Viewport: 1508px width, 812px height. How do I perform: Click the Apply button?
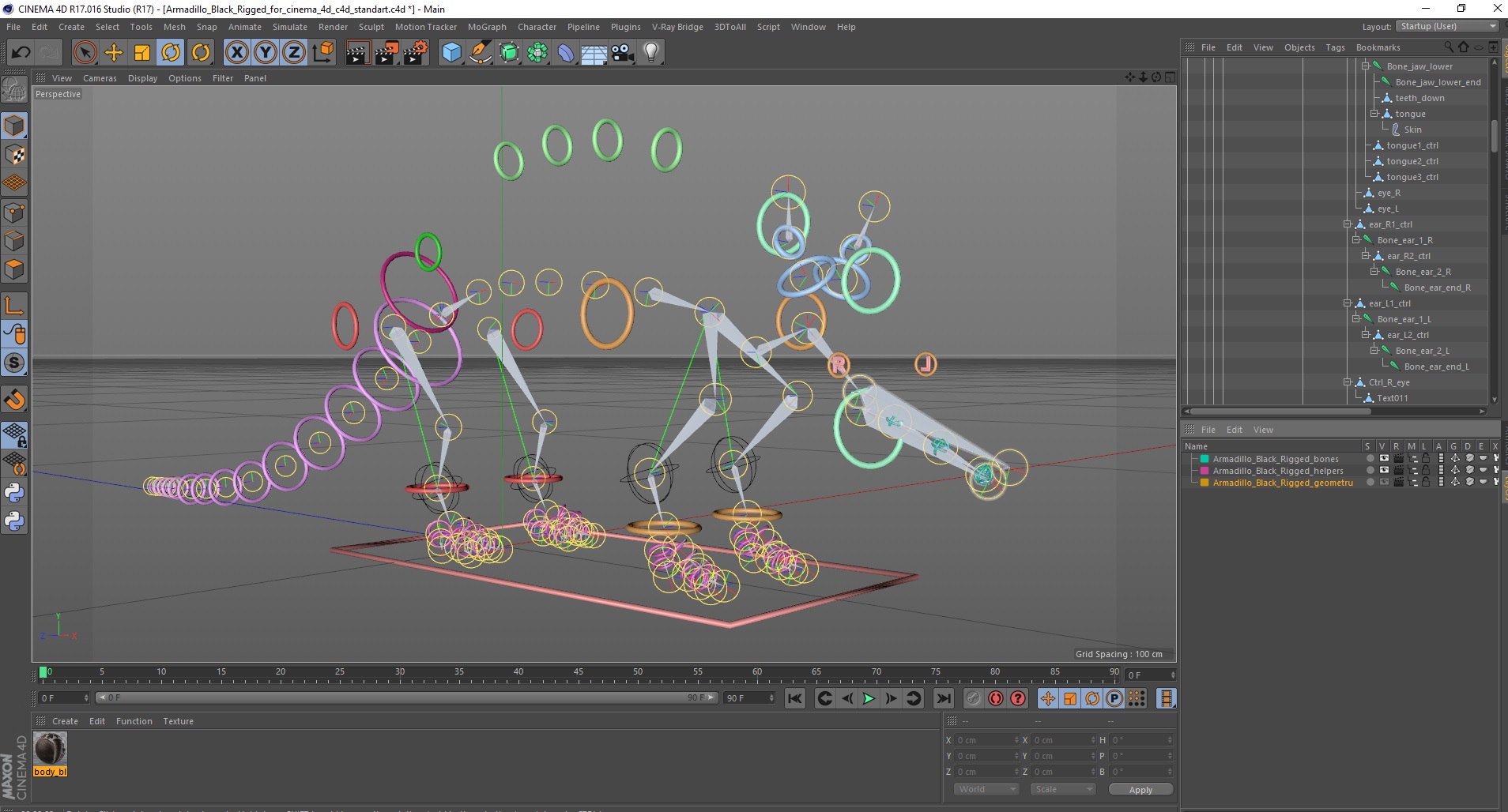tap(1140, 789)
